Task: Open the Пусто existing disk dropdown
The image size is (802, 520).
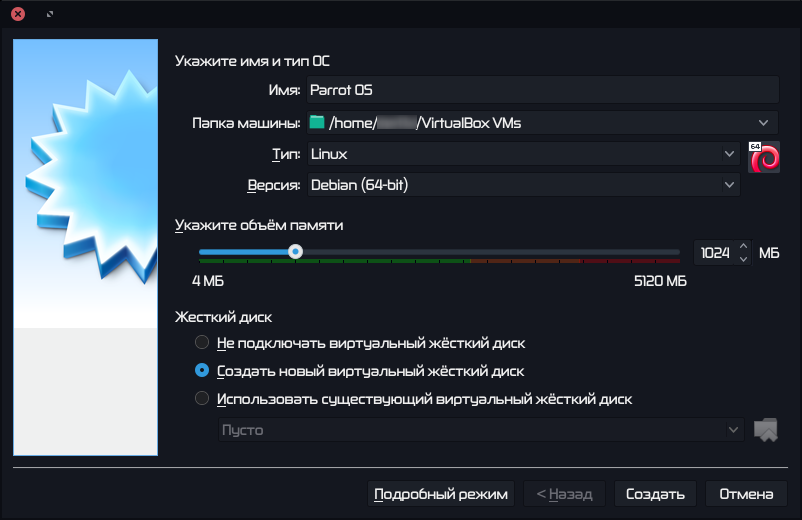Action: tap(733, 429)
